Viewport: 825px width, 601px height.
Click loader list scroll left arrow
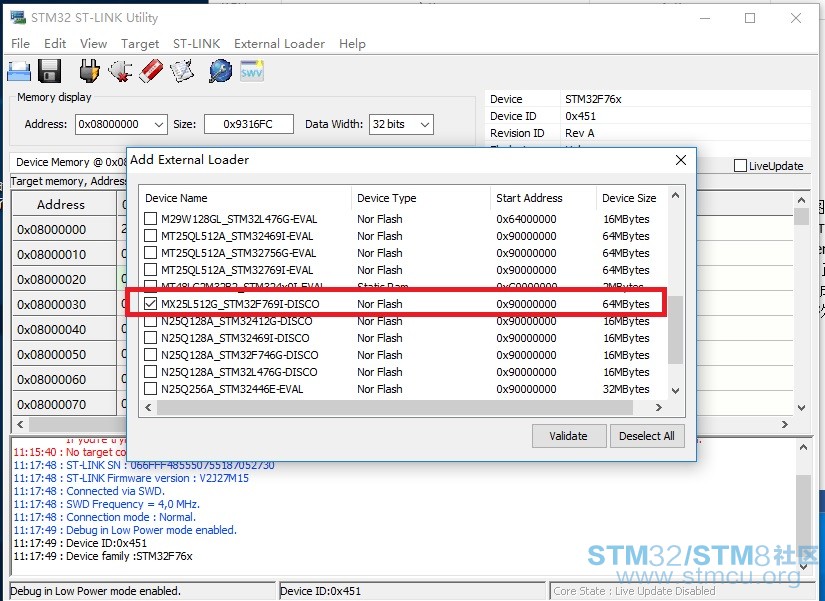[148, 407]
